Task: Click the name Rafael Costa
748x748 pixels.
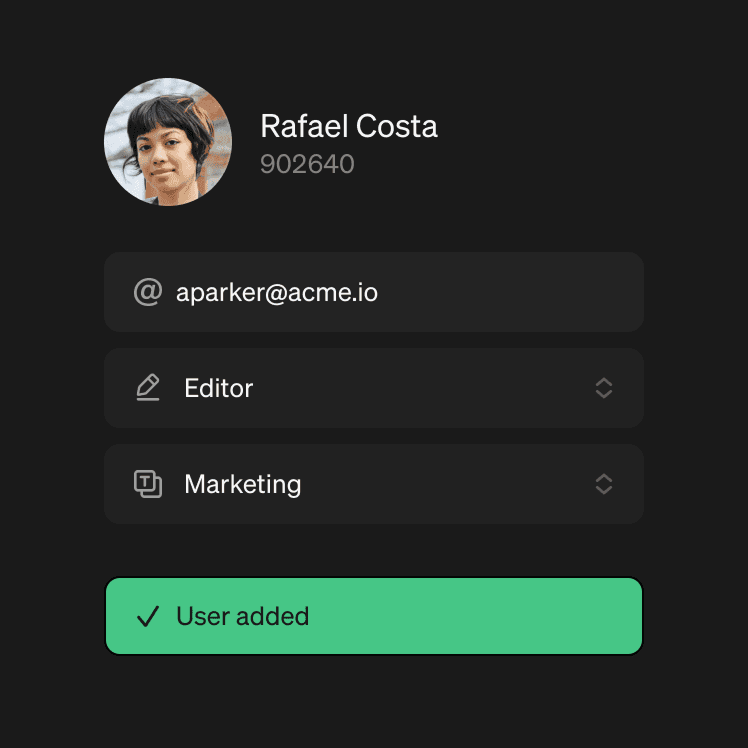Action: click(x=349, y=127)
